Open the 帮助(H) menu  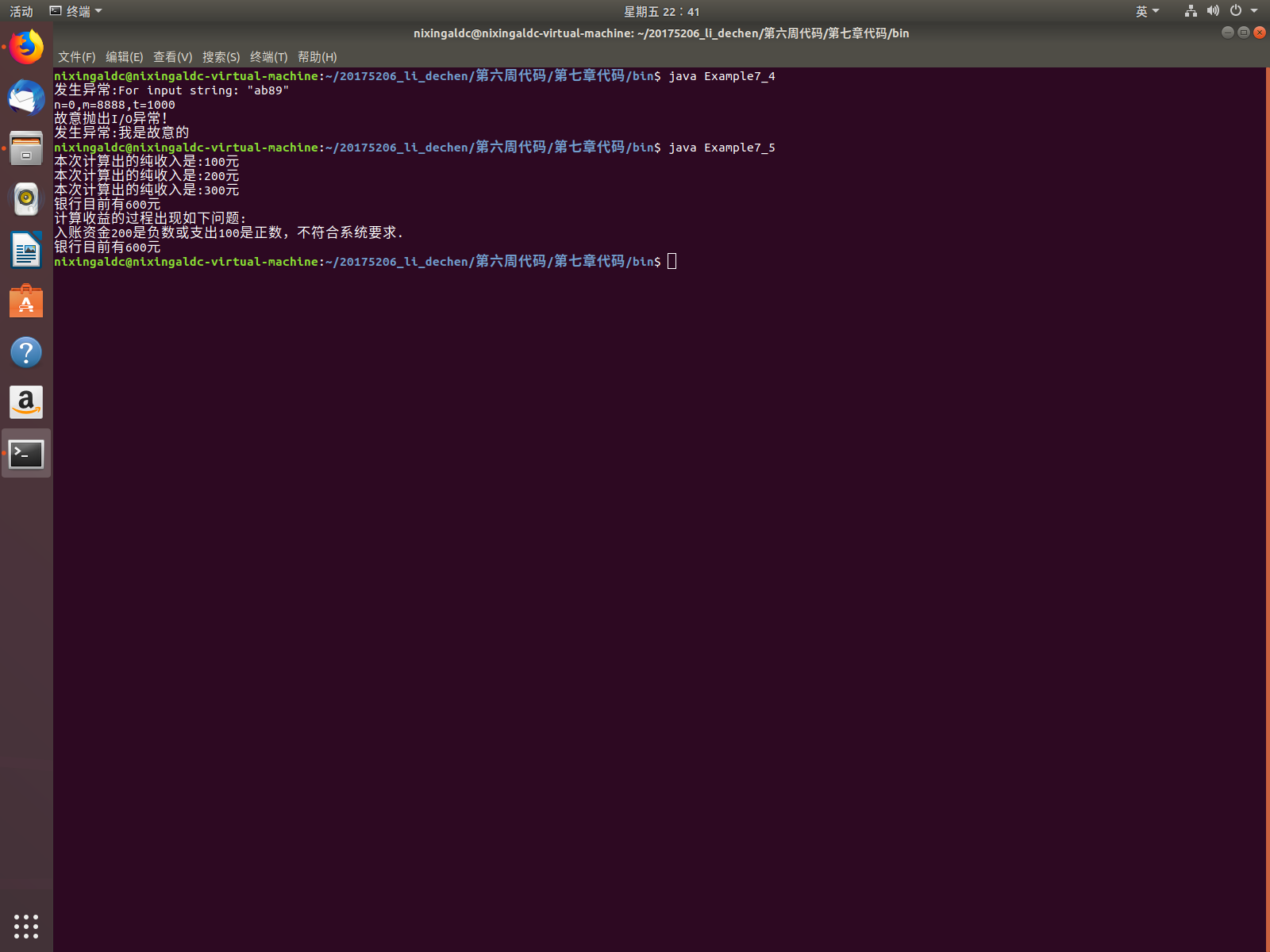point(317,57)
